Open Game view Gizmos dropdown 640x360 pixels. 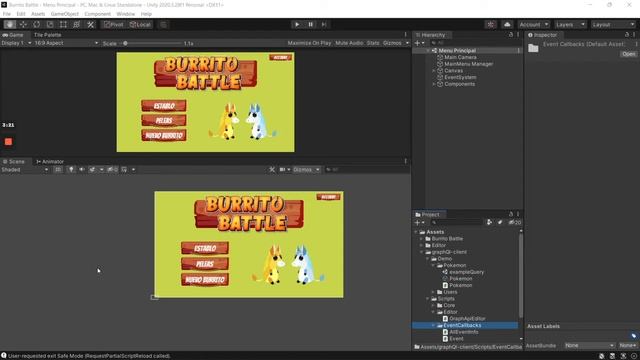(396, 43)
